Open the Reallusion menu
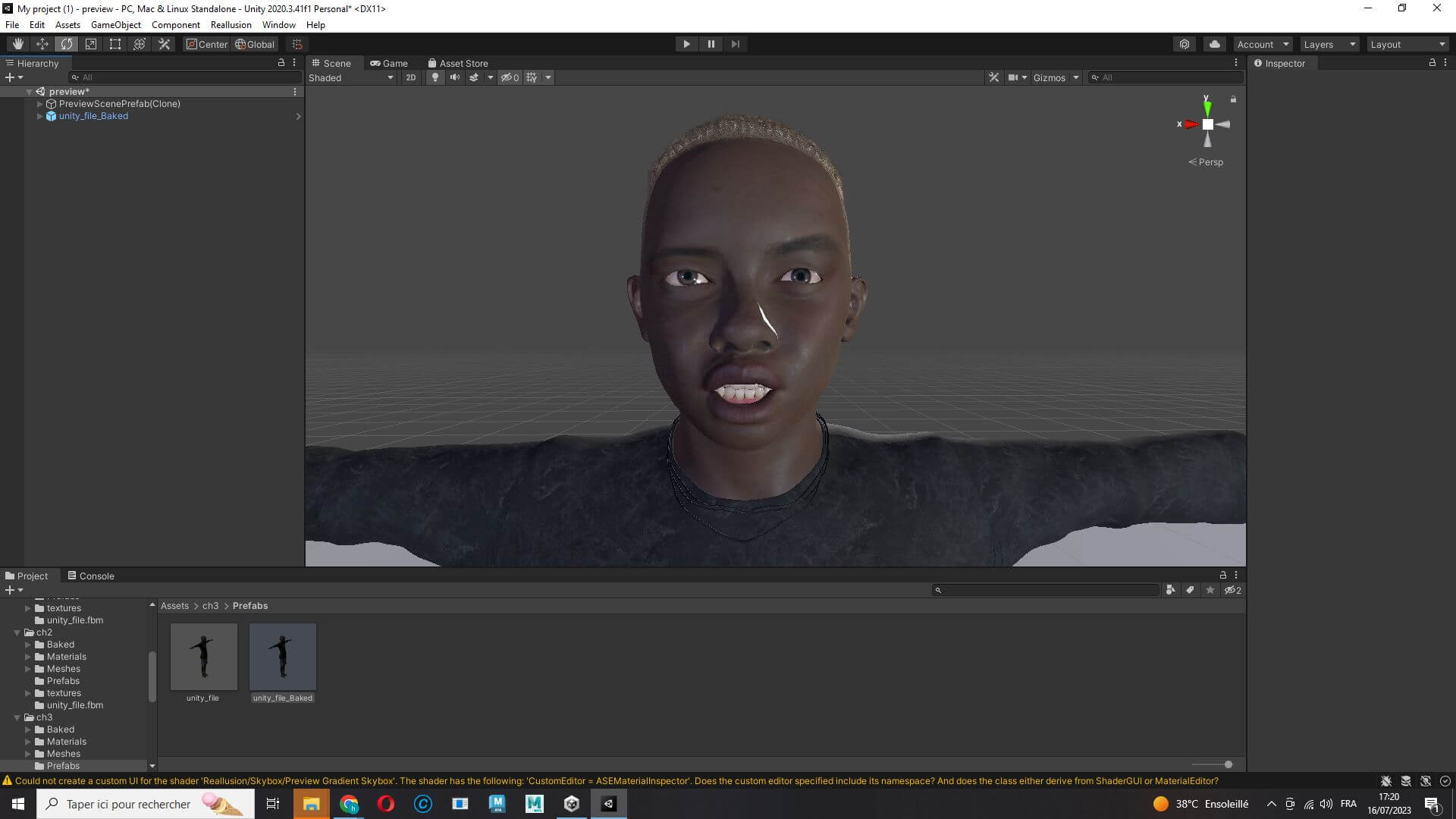Screen dimensions: 1456x819 click(x=231, y=24)
